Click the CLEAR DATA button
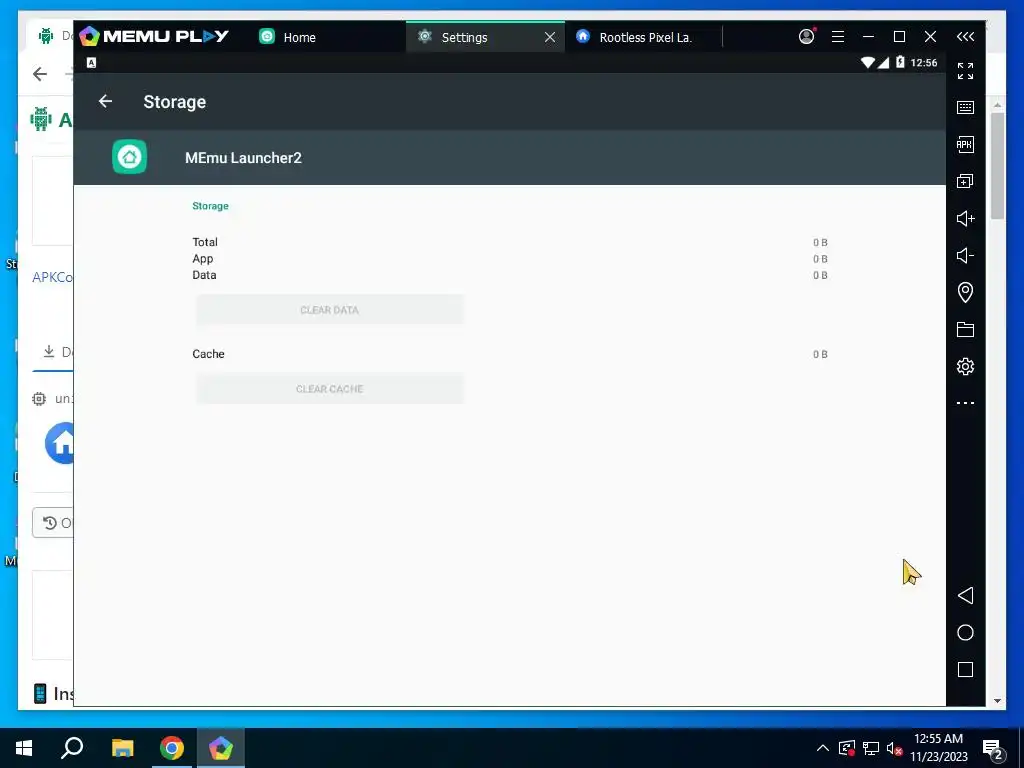The height and width of the screenshot is (768, 1024). [330, 310]
